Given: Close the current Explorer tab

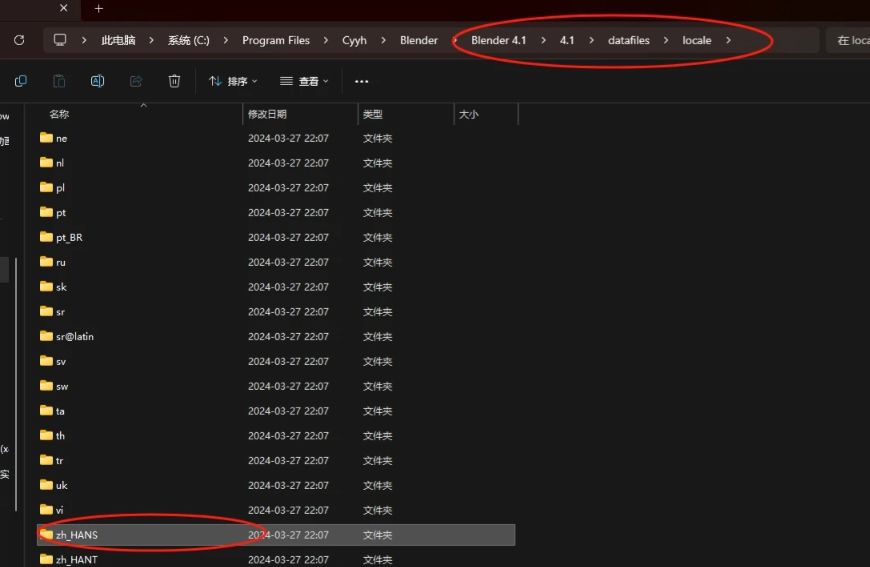Looking at the screenshot, I should click(63, 8).
